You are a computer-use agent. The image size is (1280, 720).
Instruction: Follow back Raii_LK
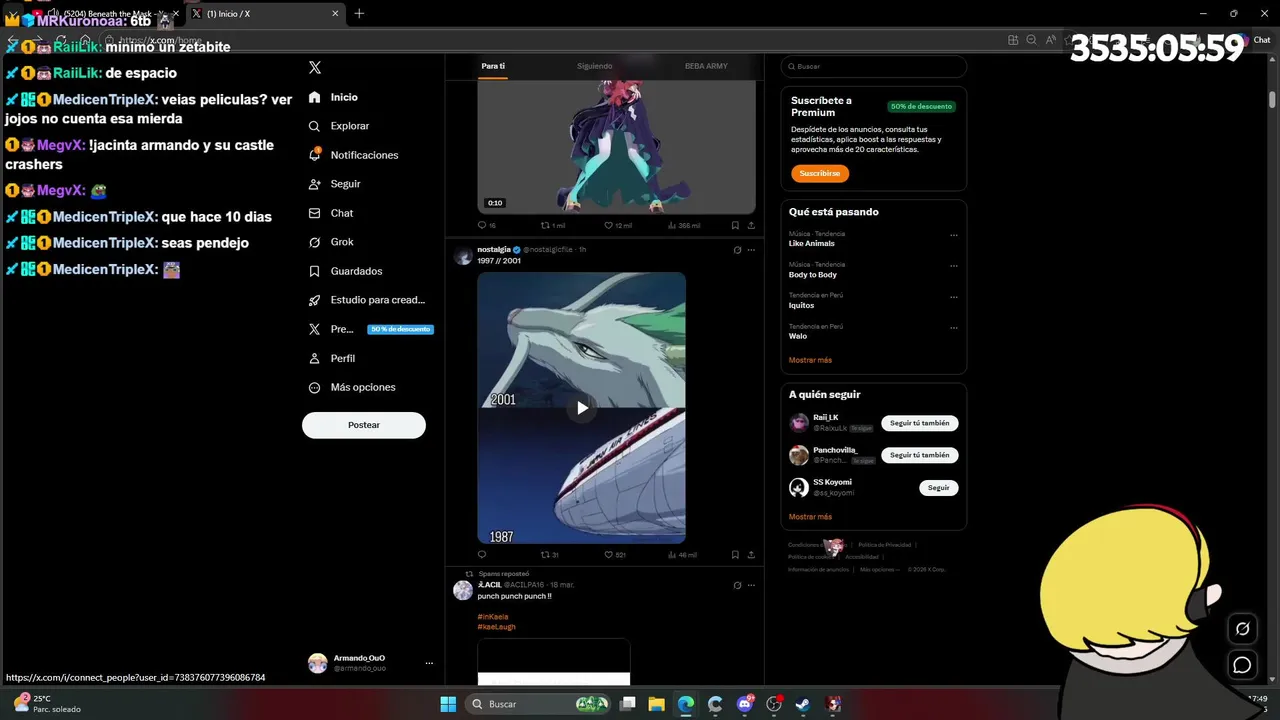(x=920, y=423)
